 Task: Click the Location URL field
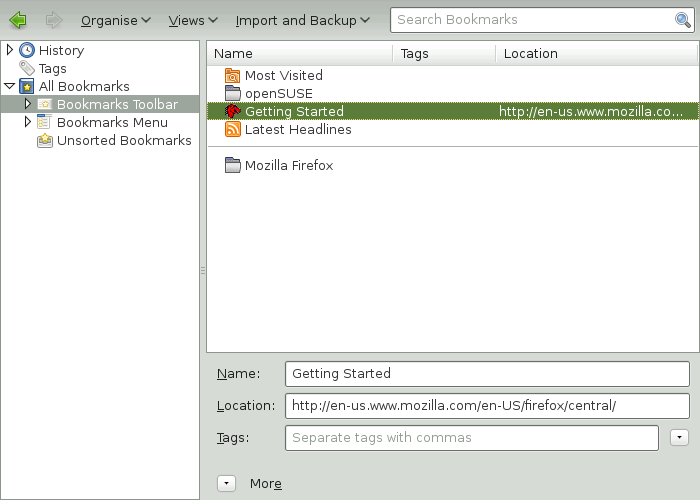point(487,406)
